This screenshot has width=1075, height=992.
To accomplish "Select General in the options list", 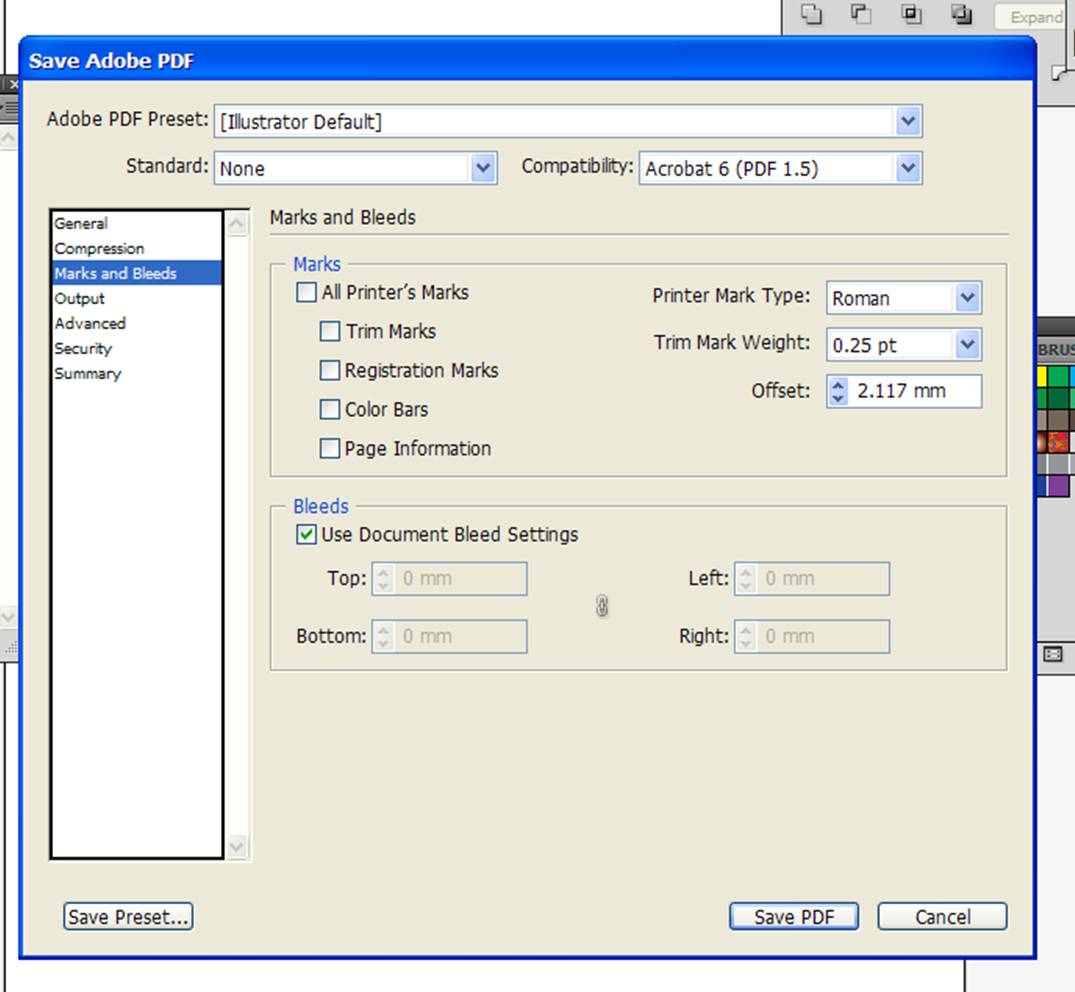I will click(x=137, y=223).
